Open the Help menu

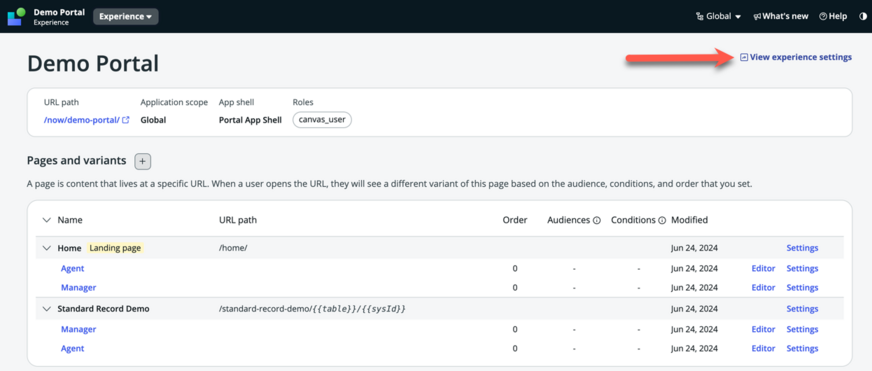click(833, 17)
